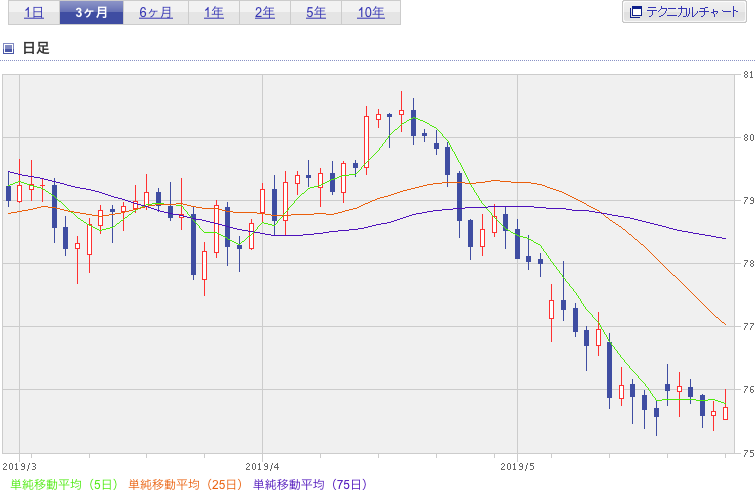Image resolution: width=755 pixels, height=493 pixels.
Task: Click the 日足 heading text
Action: [36, 48]
